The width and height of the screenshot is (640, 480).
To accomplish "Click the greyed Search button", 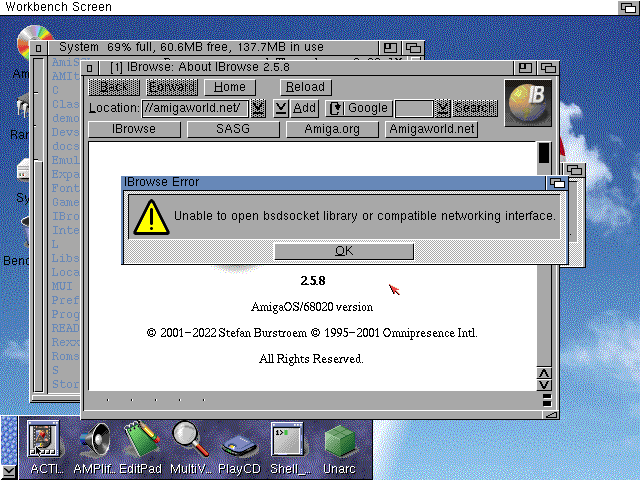I will pos(475,108).
